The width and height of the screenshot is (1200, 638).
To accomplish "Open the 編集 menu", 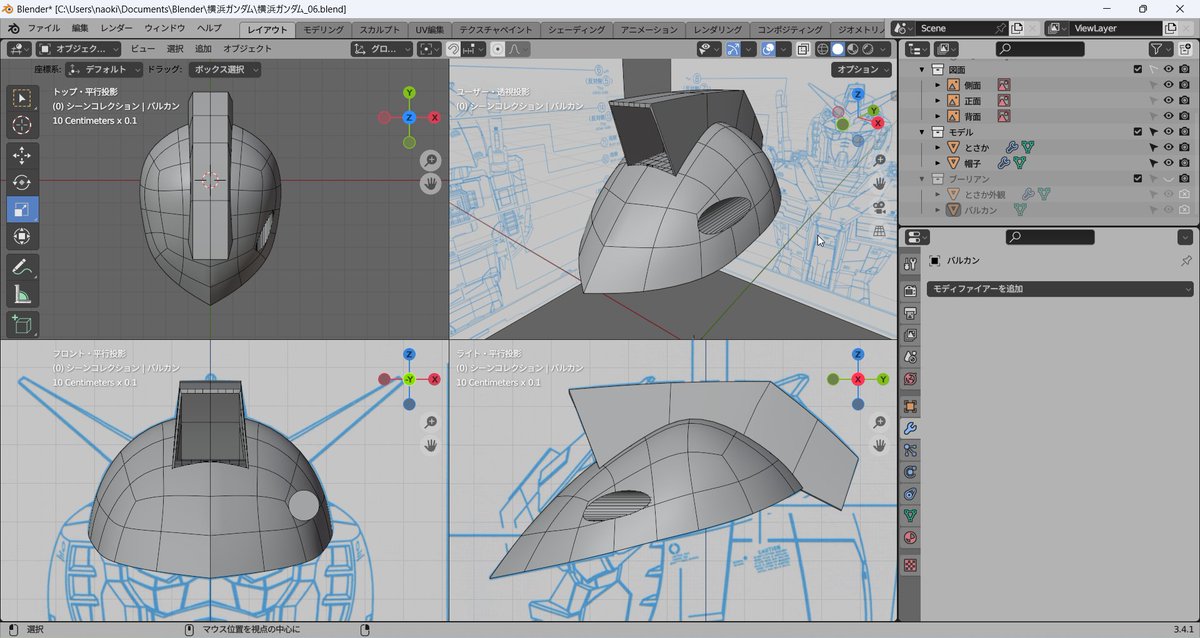I will coord(80,28).
